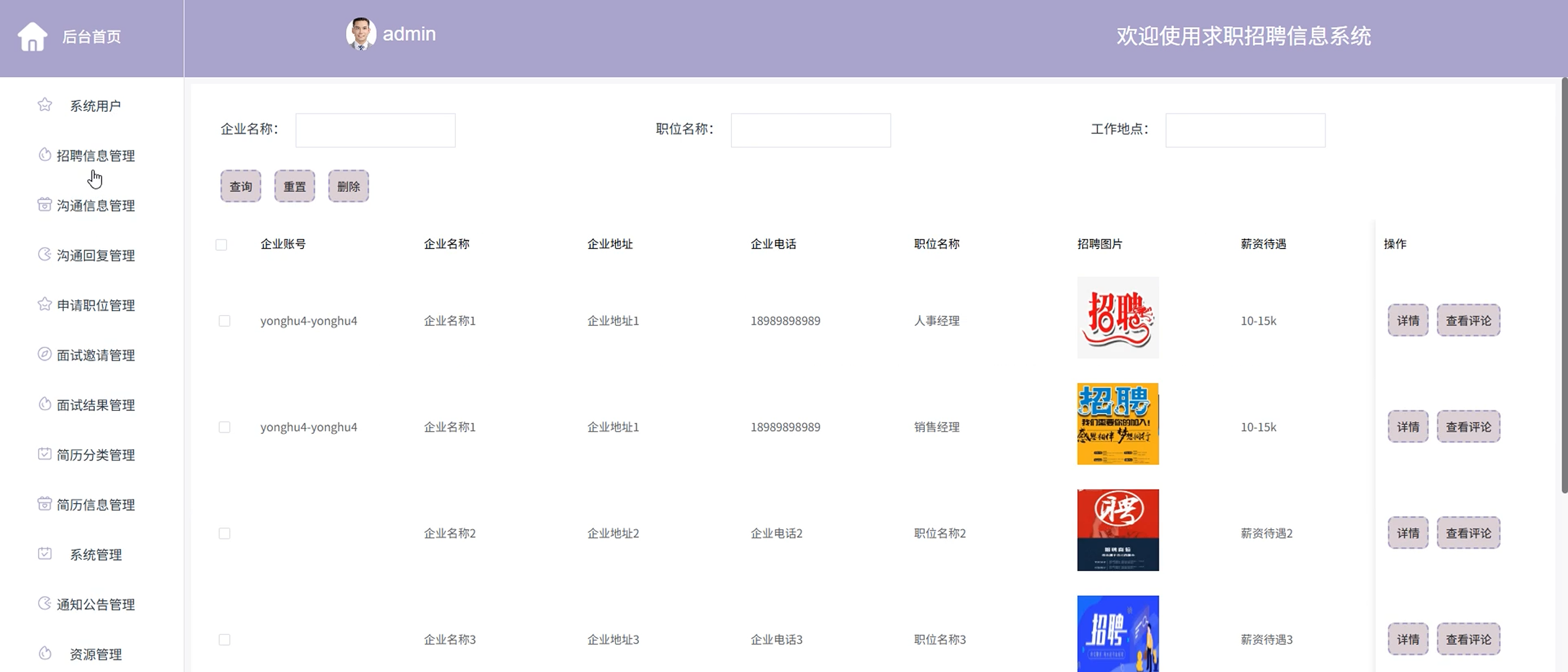1568x672 pixels.
Task: Focus the 职位名称 search input field
Action: (810, 130)
